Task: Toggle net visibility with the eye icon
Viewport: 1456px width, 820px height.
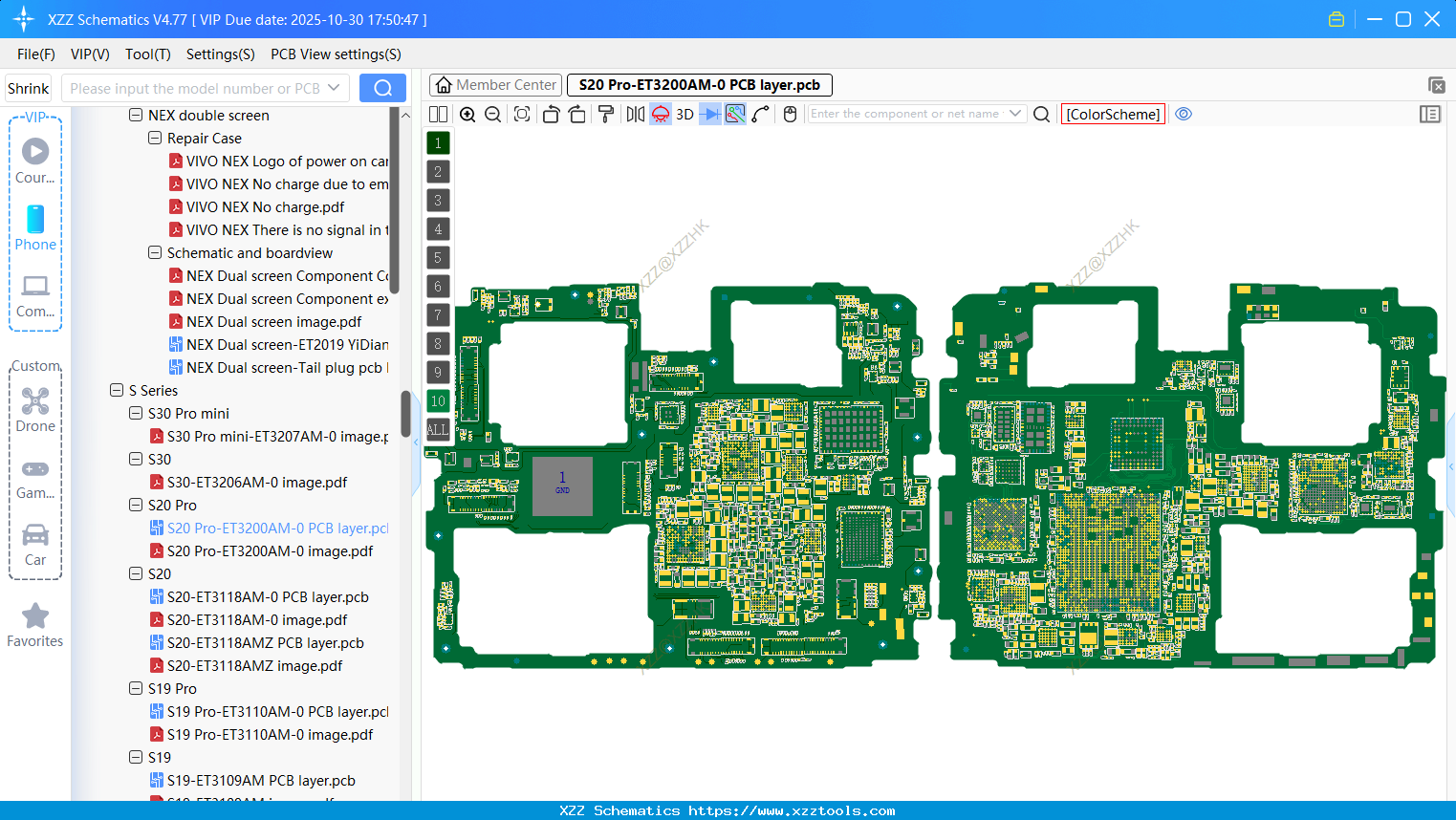Action: coord(1184,114)
